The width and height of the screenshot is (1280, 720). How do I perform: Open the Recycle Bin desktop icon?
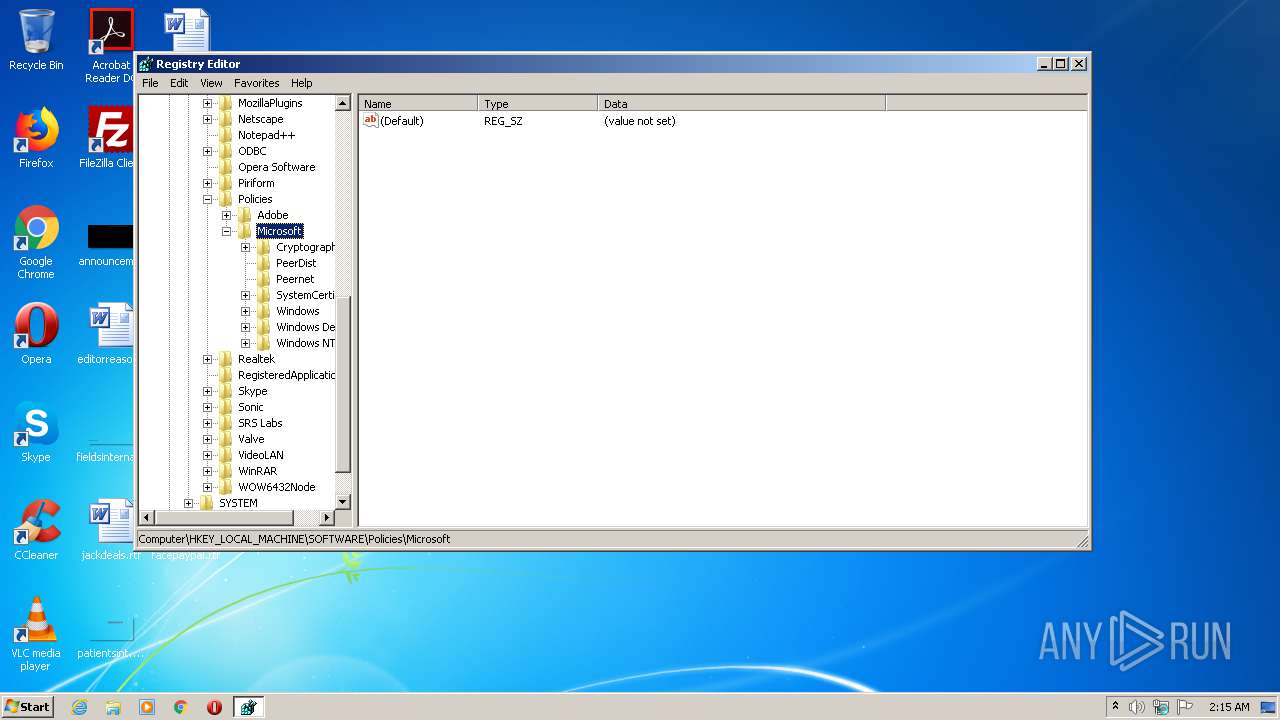[36, 40]
